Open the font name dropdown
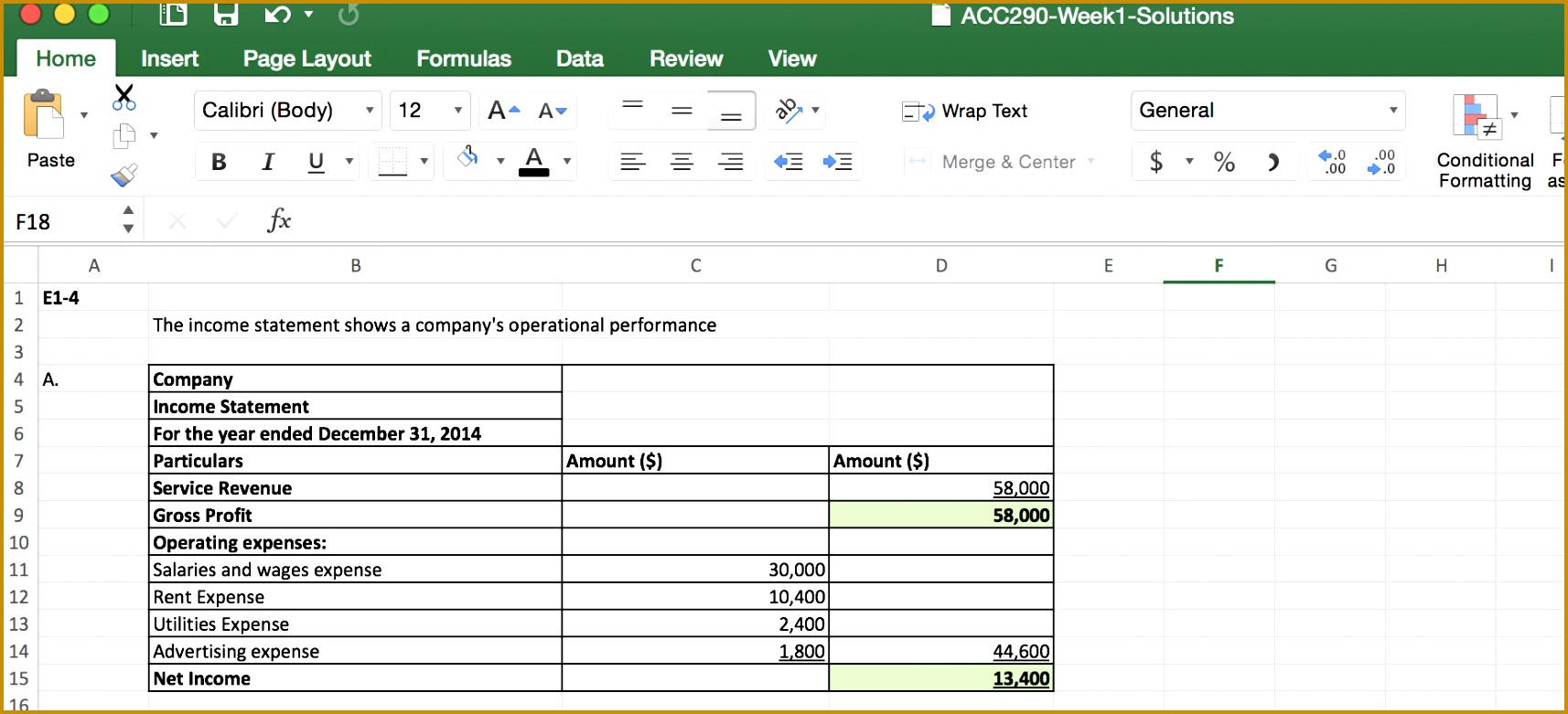This screenshot has height=714, width=1568. tap(370, 111)
